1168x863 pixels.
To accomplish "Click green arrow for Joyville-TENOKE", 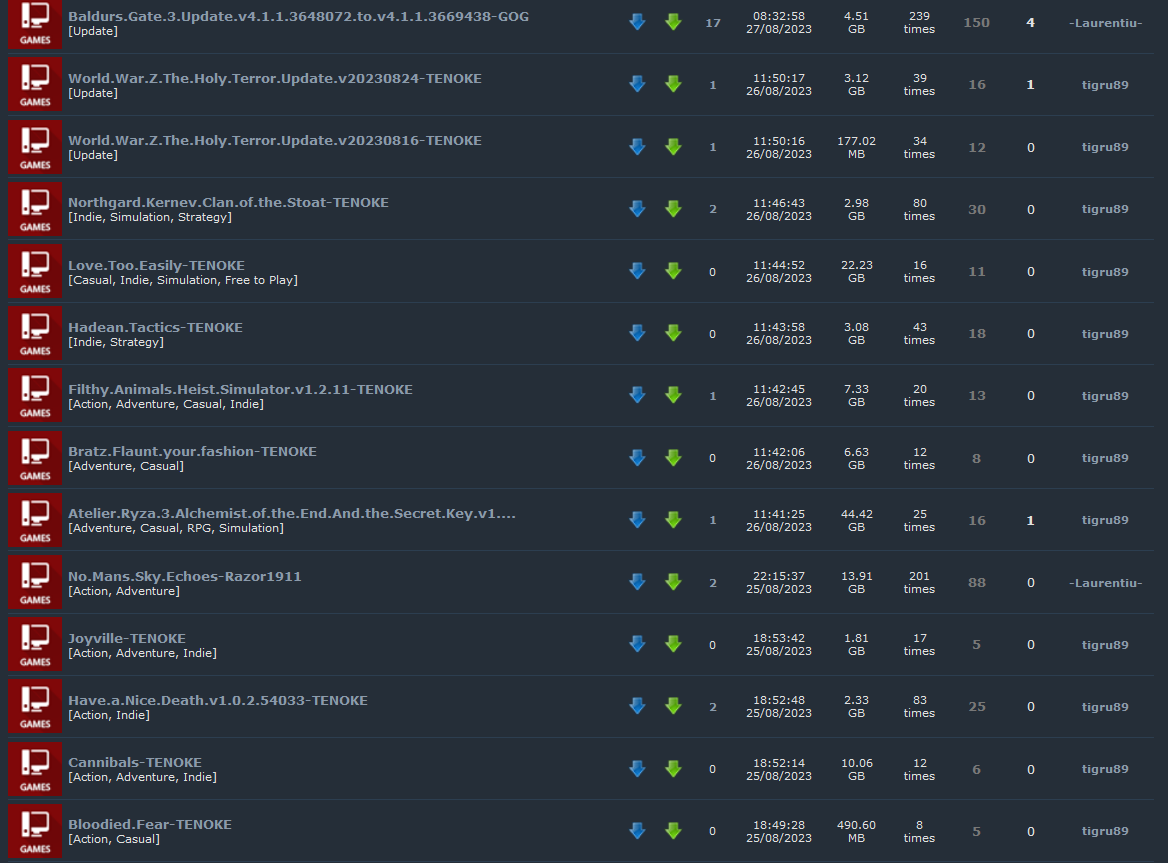I will tap(673, 644).
